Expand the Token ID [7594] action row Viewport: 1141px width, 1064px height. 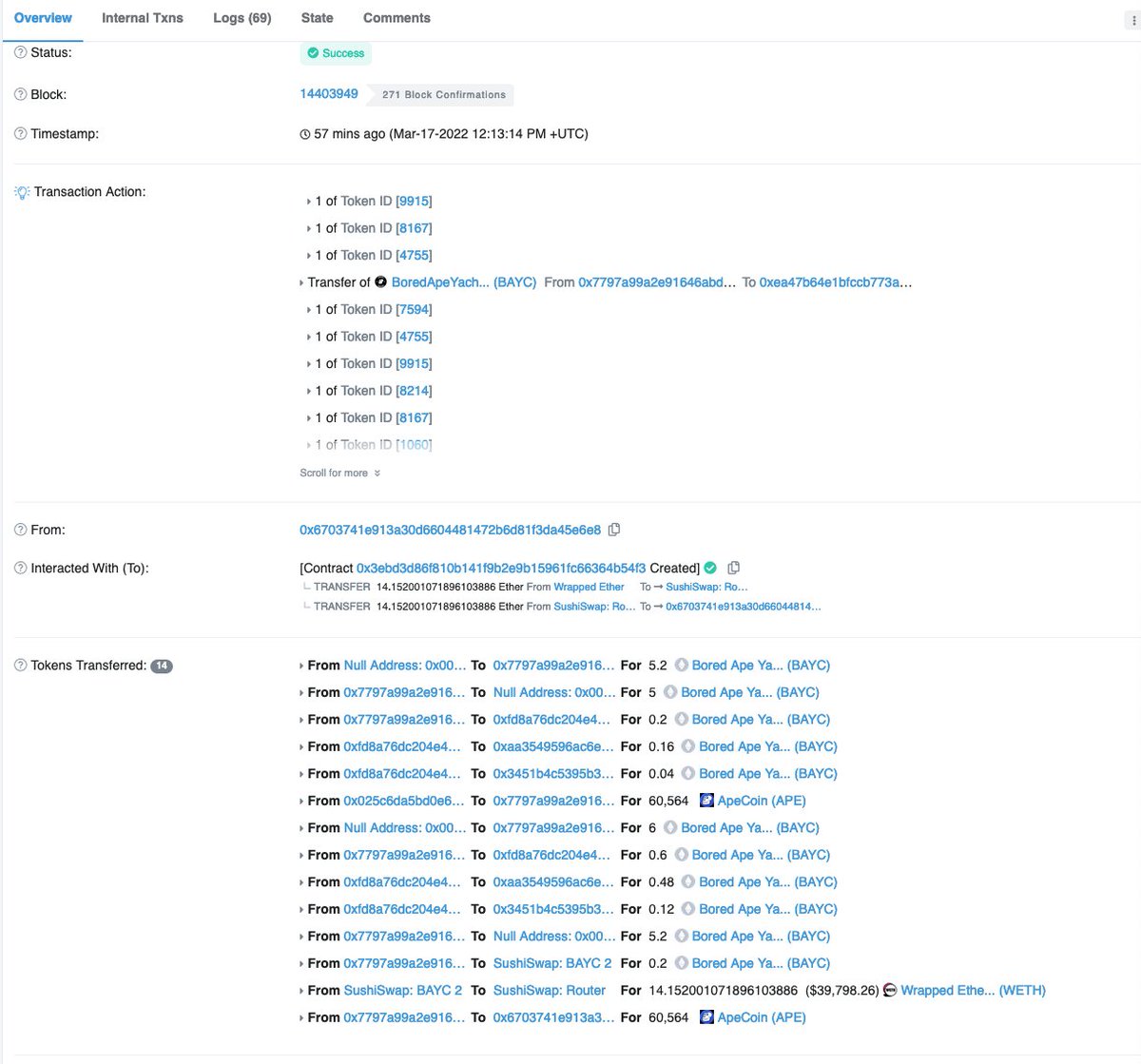click(x=308, y=310)
